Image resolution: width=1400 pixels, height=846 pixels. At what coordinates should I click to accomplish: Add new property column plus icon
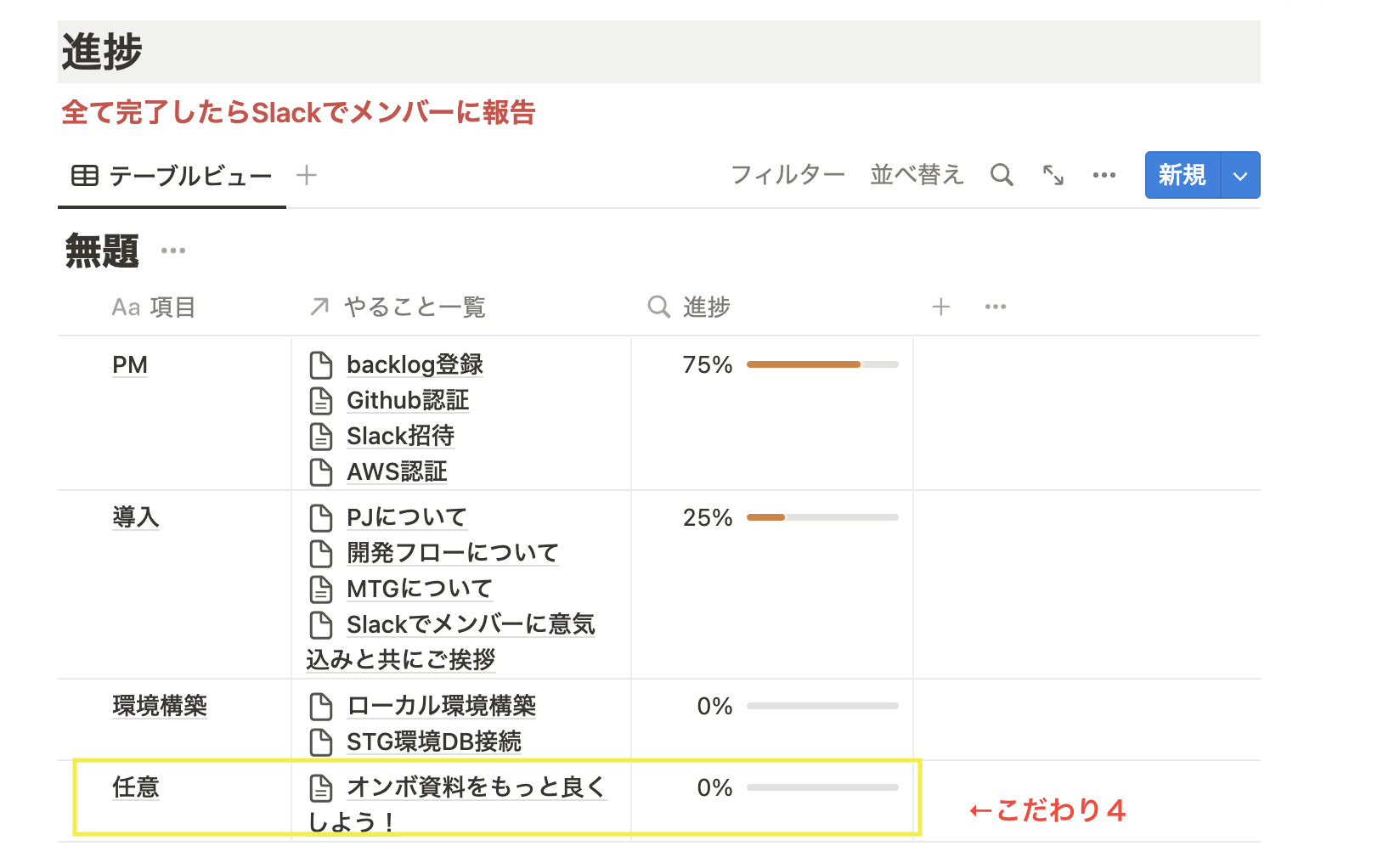940,307
